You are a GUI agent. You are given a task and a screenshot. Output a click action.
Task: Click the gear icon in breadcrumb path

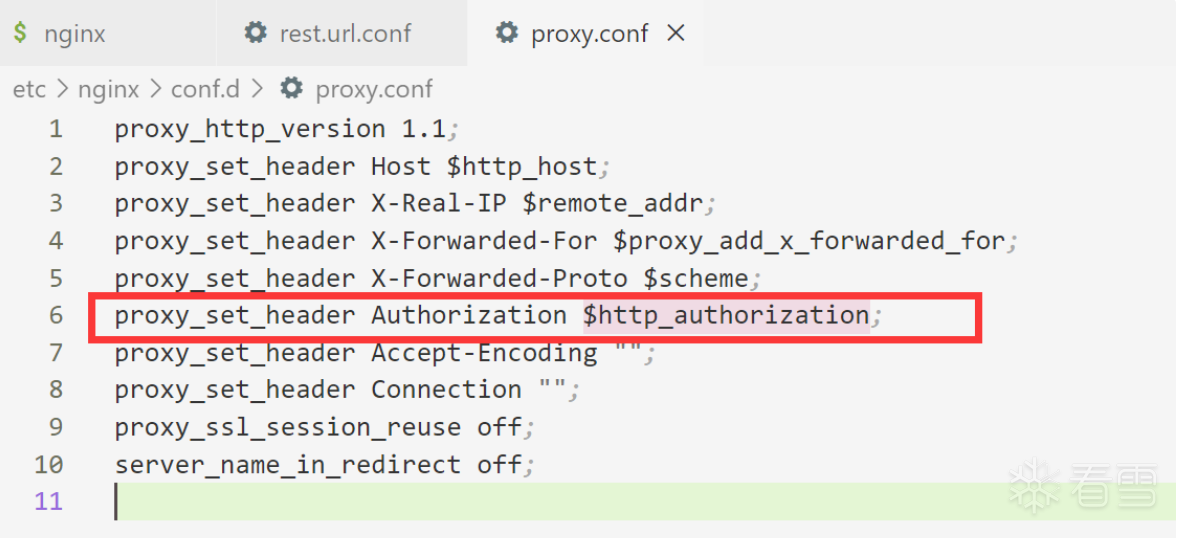pos(291,88)
